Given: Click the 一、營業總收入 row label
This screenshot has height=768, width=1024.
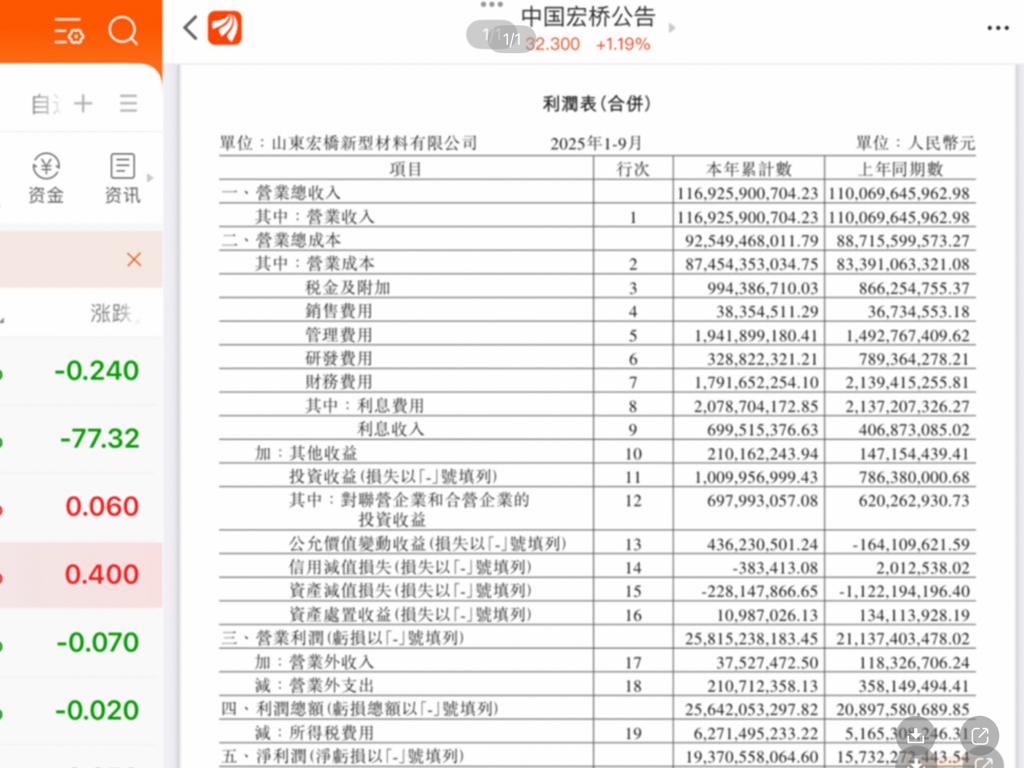Looking at the screenshot, I should click(281, 193).
